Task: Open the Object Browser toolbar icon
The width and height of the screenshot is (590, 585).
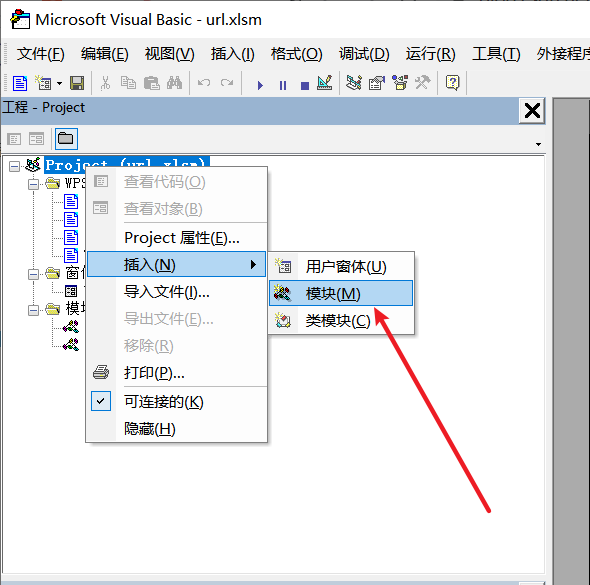Action: coord(400,83)
